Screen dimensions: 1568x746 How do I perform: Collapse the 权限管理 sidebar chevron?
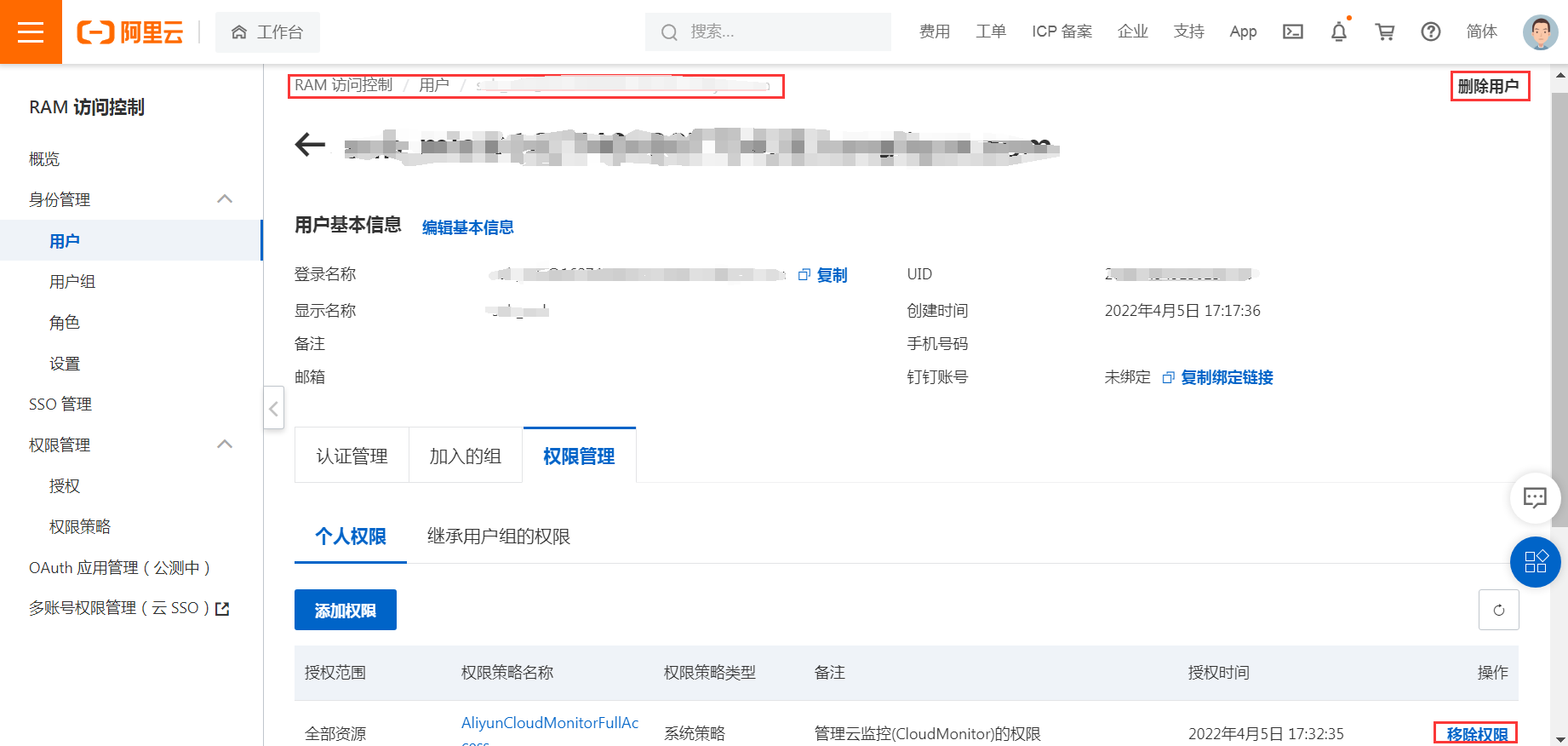225,445
